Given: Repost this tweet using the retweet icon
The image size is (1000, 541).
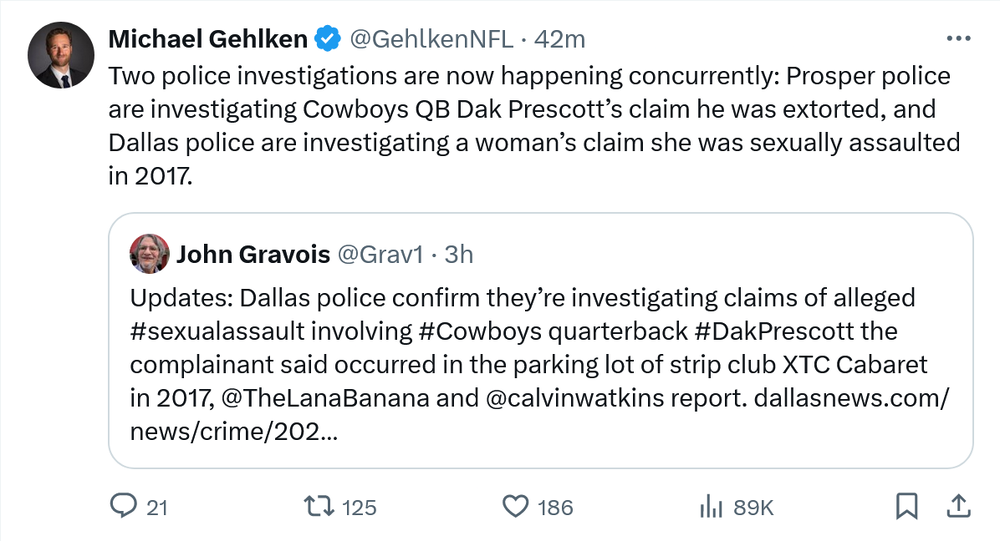Looking at the screenshot, I should [x=320, y=507].
